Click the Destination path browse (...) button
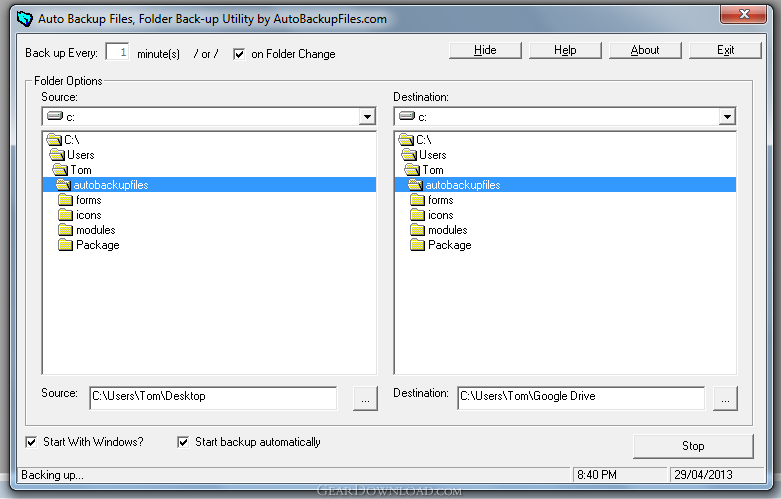The height and width of the screenshot is (499, 781). (x=725, y=398)
